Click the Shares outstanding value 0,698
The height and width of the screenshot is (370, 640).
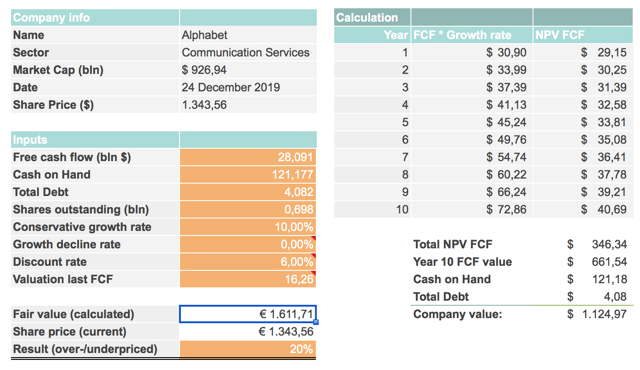(248, 209)
